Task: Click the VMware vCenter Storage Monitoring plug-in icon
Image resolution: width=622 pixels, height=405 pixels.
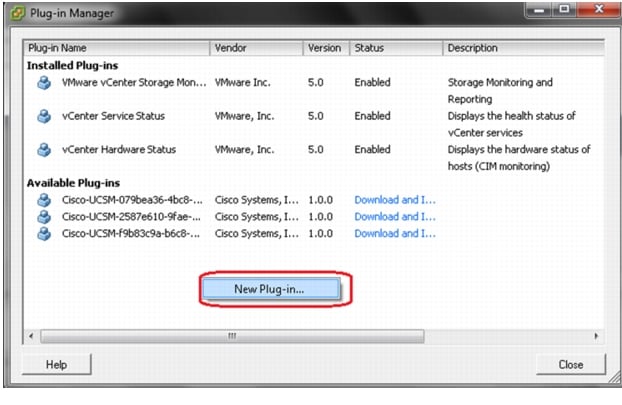Action: point(44,83)
